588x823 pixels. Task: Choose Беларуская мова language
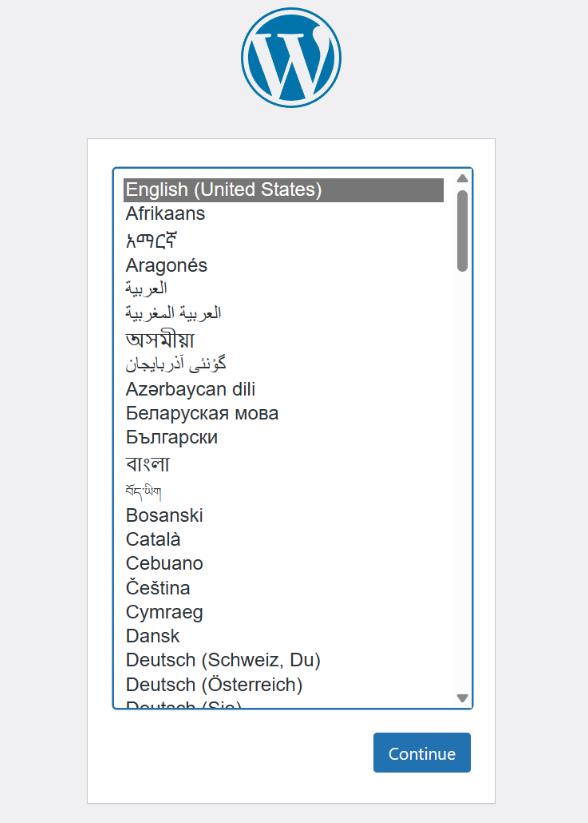pyautogui.click(x=284, y=414)
